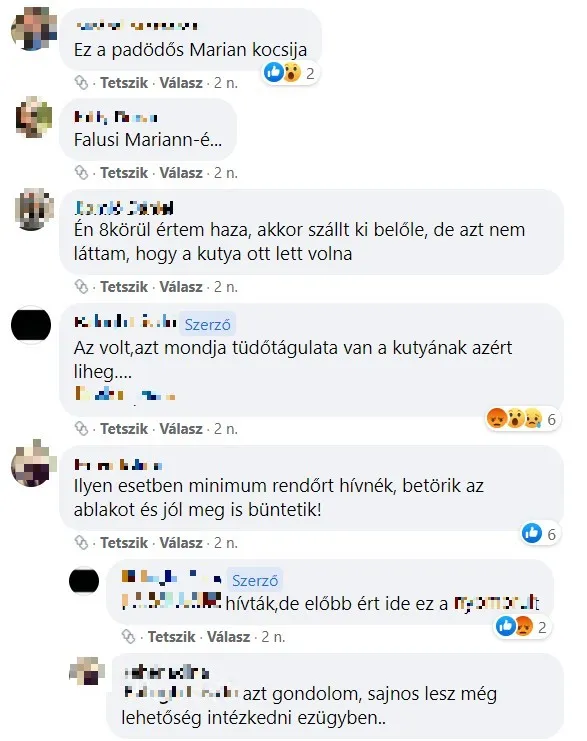Open reactions on hívták reply comment
The width and height of the screenshot is (587, 741).
(522, 627)
